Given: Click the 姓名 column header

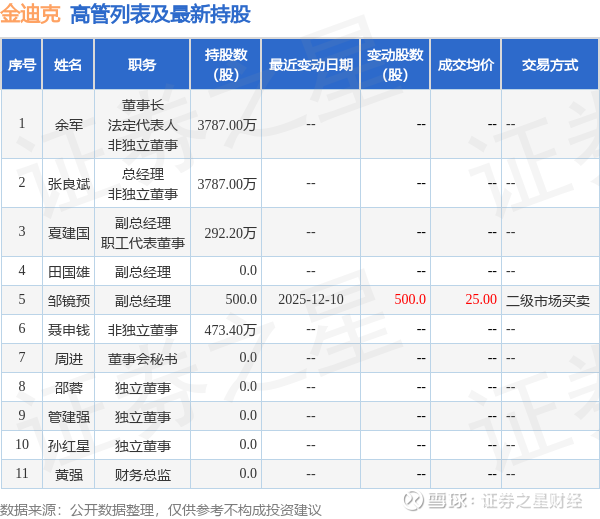Looking at the screenshot, I should point(68,64).
